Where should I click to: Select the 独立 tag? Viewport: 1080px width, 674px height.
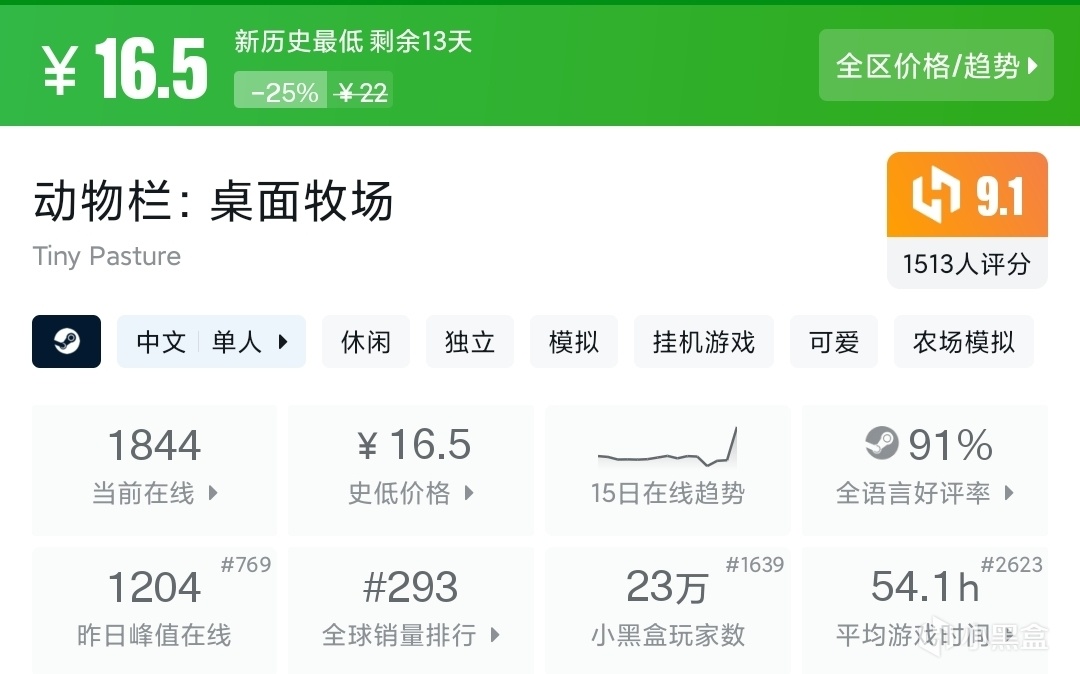tap(470, 341)
